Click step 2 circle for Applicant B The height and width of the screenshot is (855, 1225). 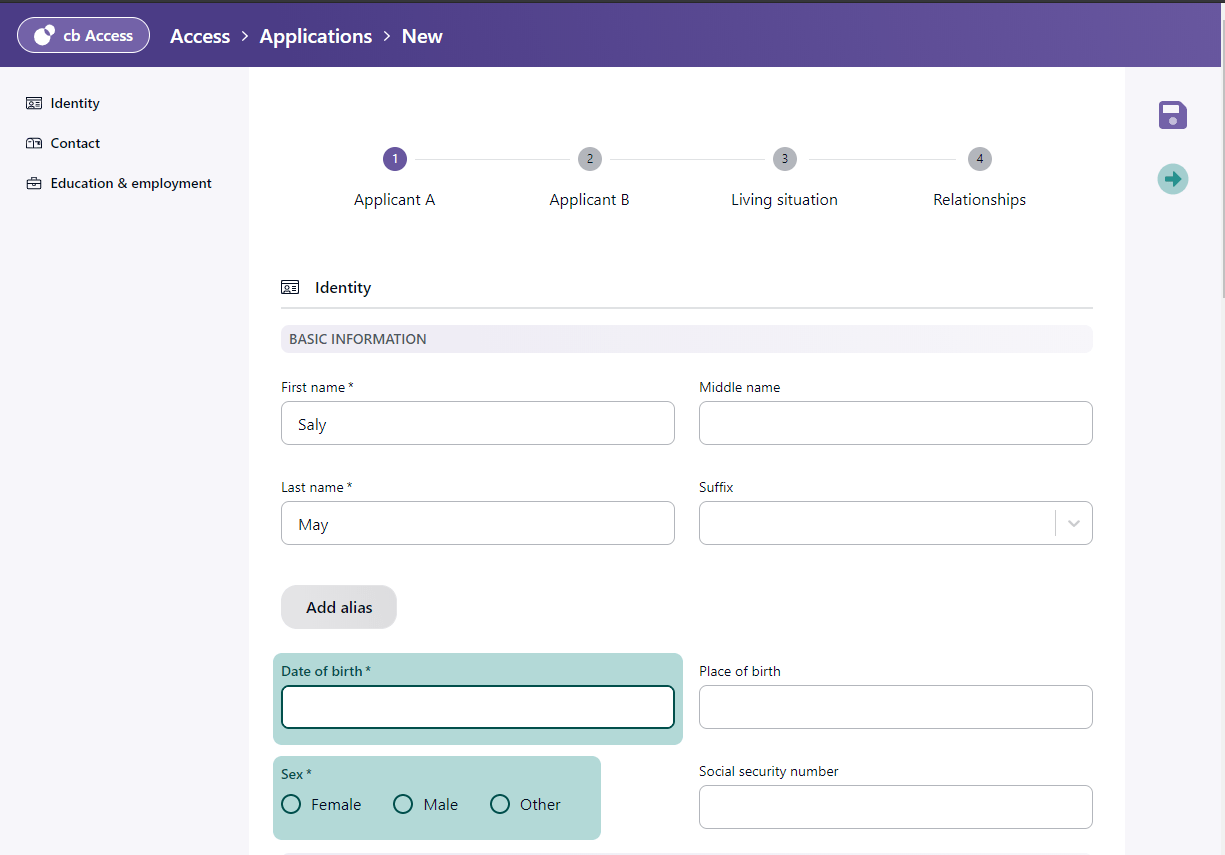pos(589,159)
